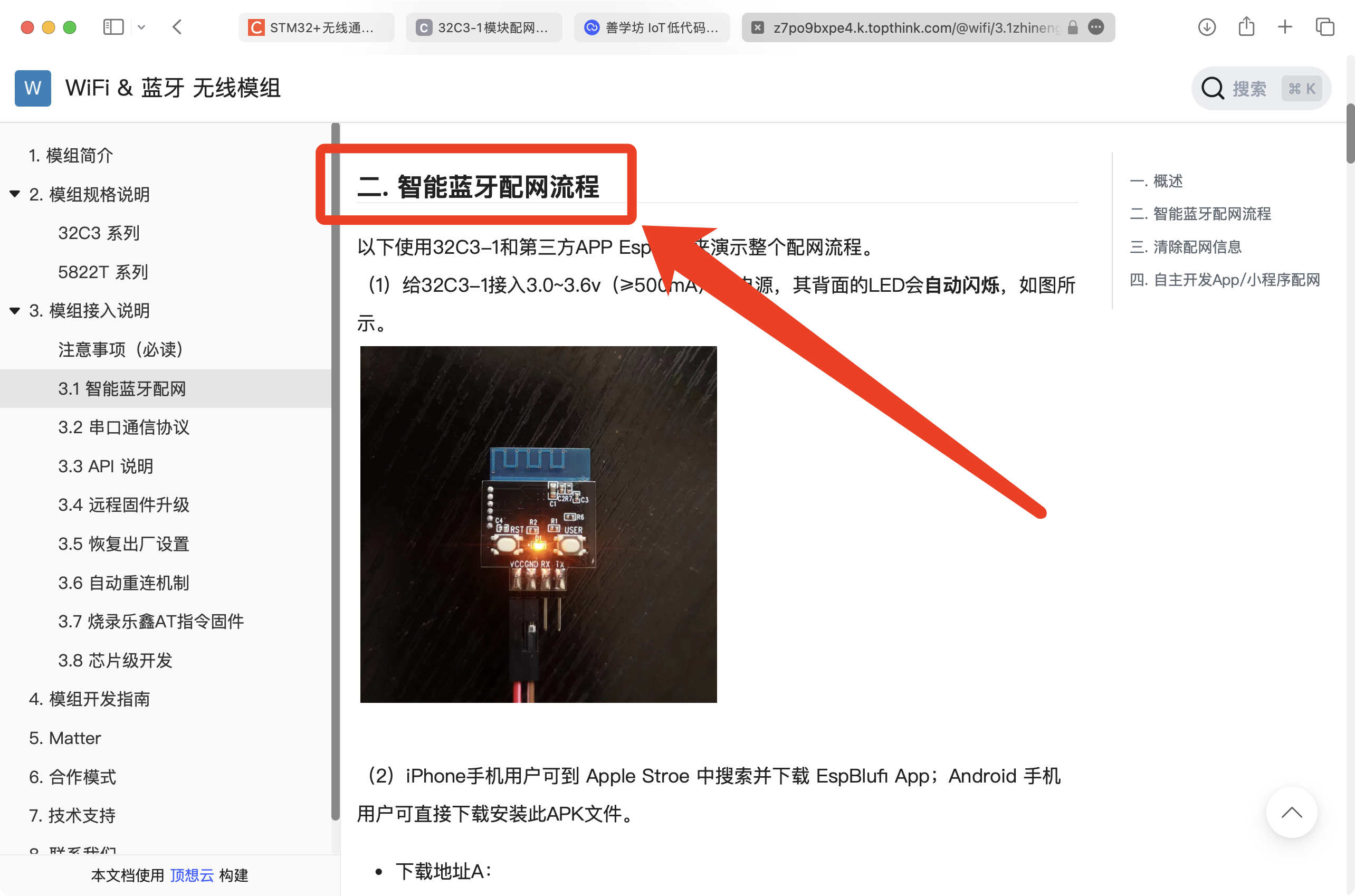Image resolution: width=1355 pixels, height=896 pixels.
Task: Collapse the 2. 模组规格说明 section
Action: 15,194
